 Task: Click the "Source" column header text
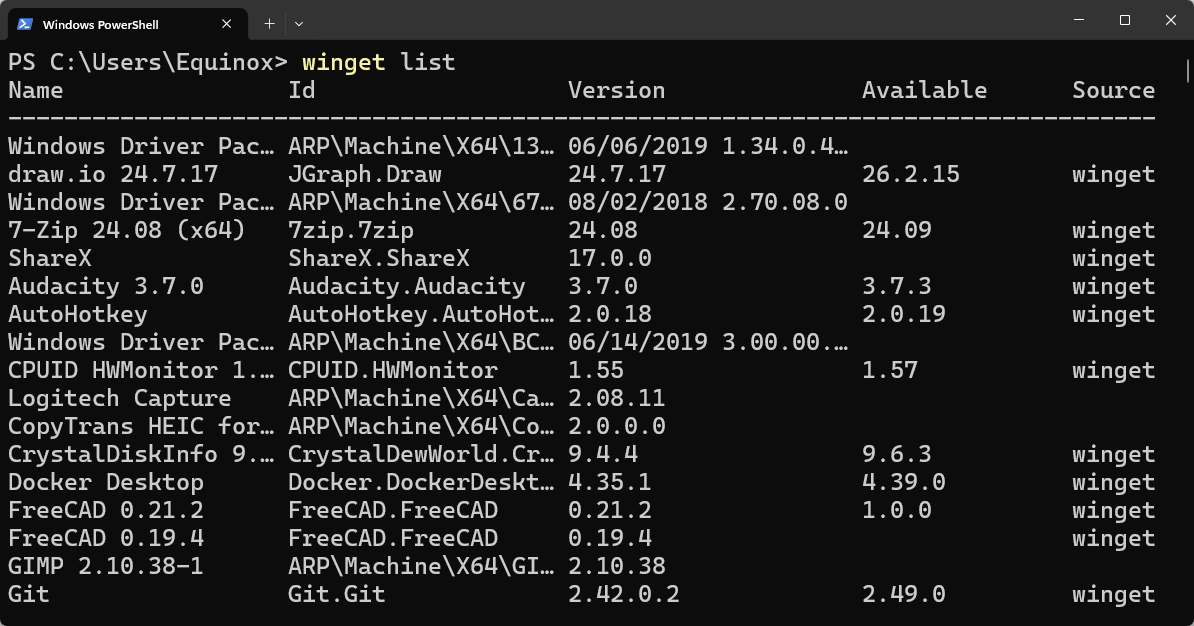(x=1113, y=90)
